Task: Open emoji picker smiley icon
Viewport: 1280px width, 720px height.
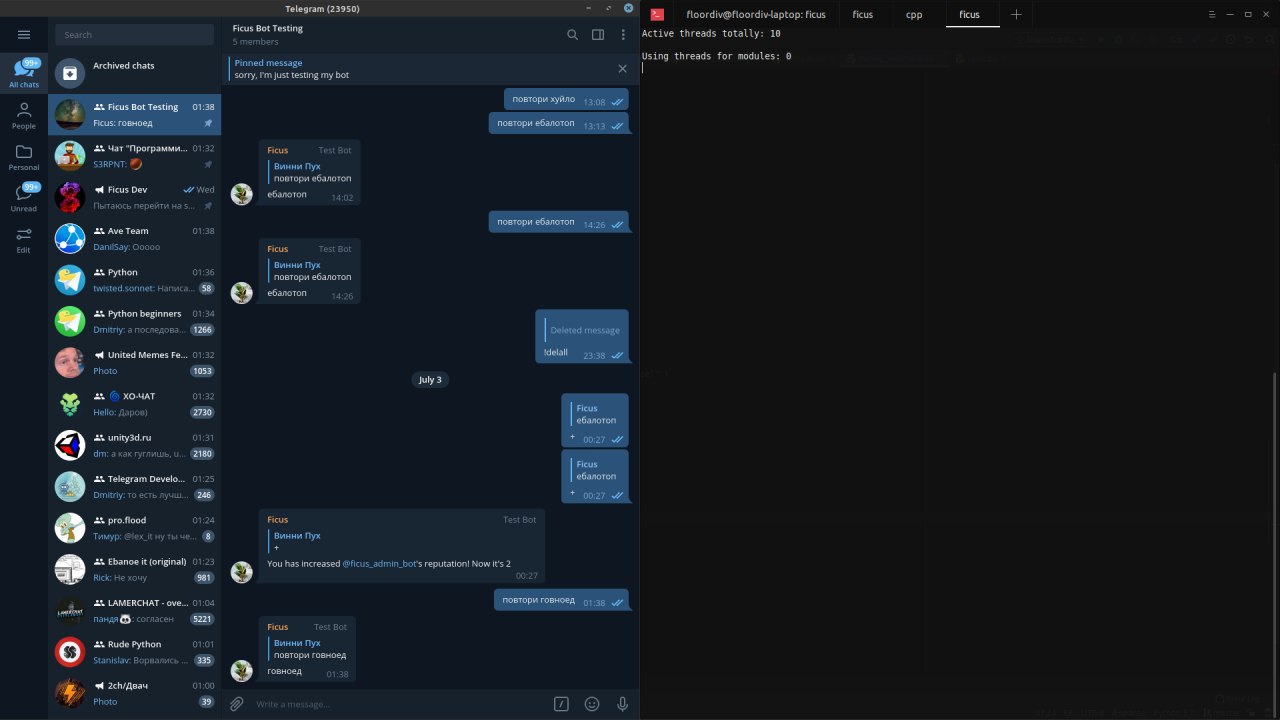Action: click(x=592, y=704)
